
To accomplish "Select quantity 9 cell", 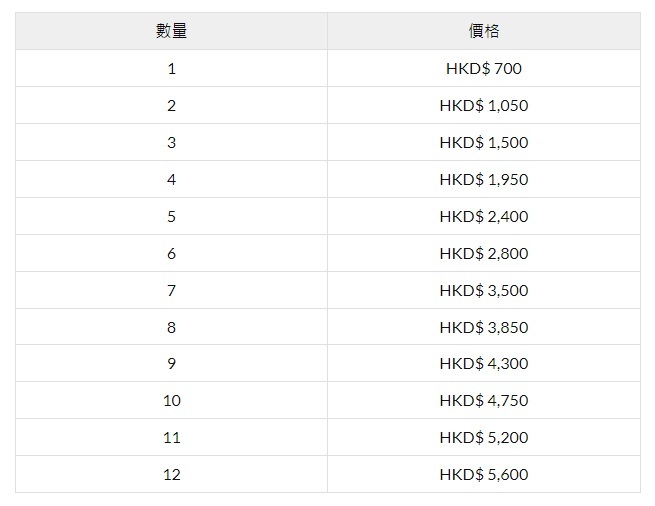I will coord(171,364).
